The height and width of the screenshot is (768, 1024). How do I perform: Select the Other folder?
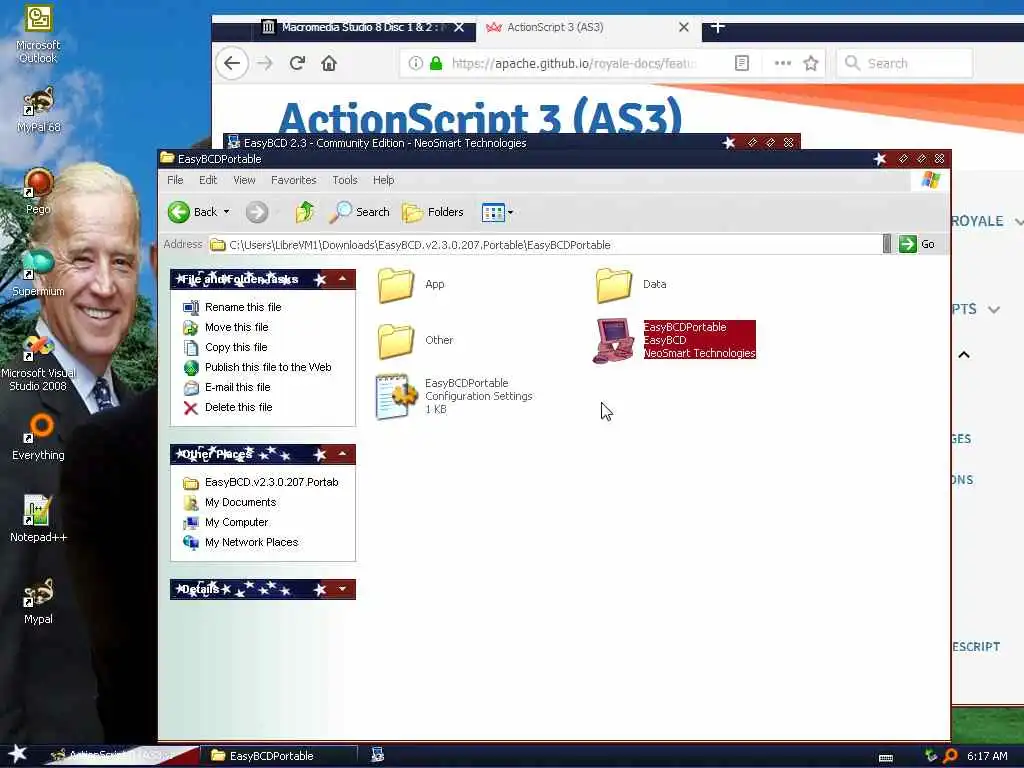(x=414, y=340)
